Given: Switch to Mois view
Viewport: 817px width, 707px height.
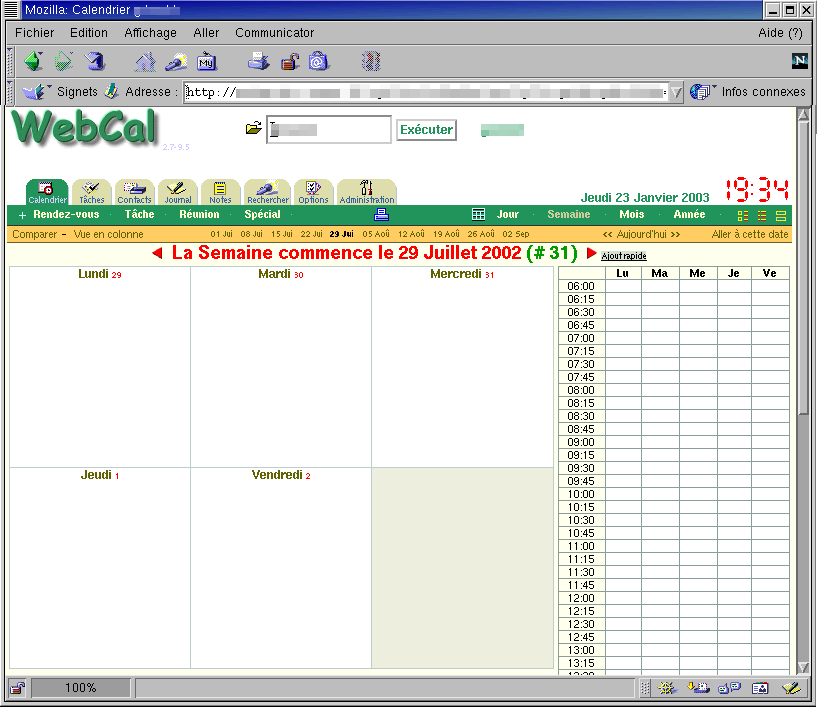Looking at the screenshot, I should [632, 214].
